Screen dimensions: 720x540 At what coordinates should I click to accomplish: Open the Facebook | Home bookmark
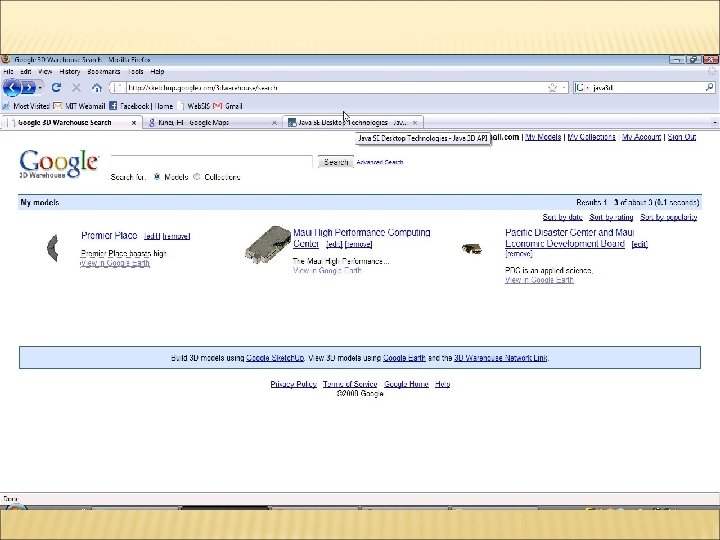(141, 106)
